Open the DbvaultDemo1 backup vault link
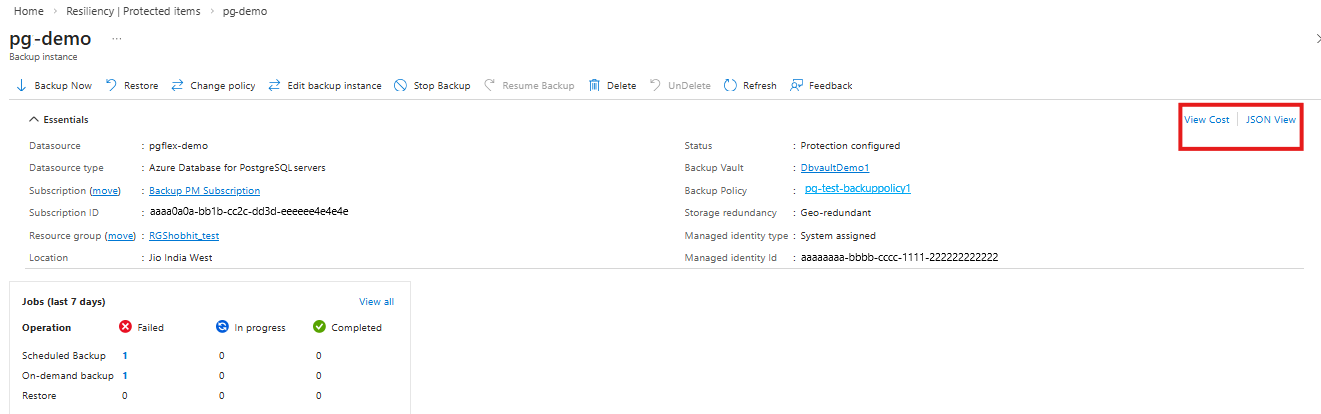This screenshot has height=414, width=1321. pos(835,168)
